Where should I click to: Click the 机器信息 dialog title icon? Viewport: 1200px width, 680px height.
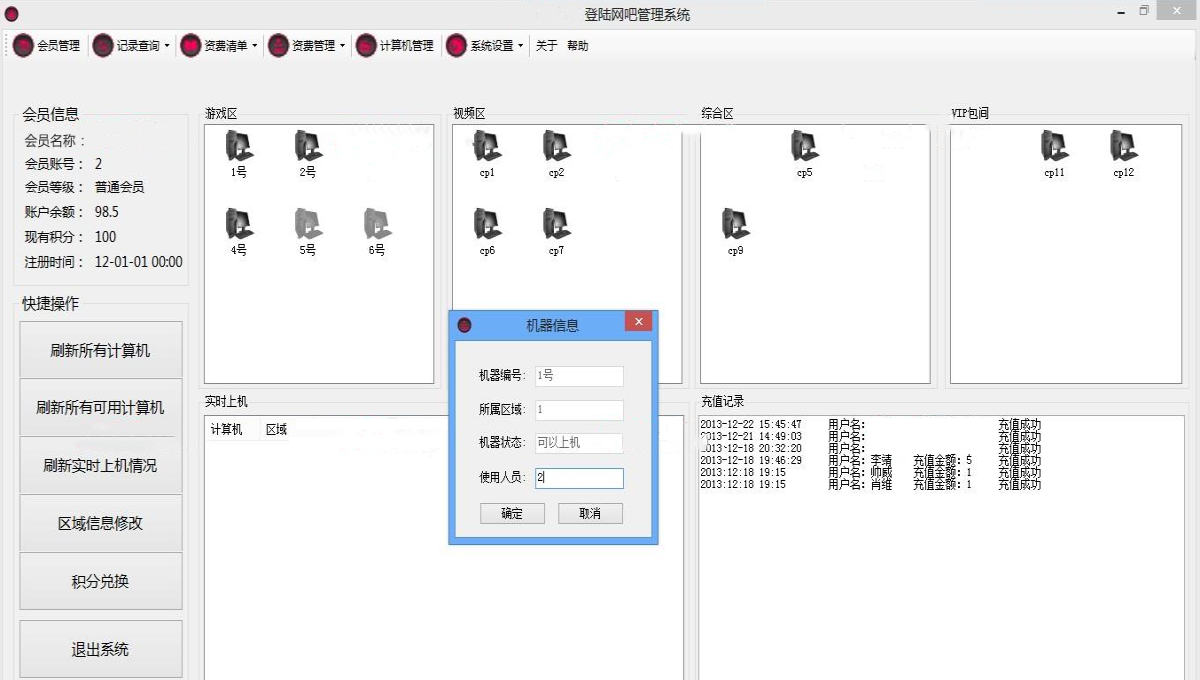[x=464, y=325]
